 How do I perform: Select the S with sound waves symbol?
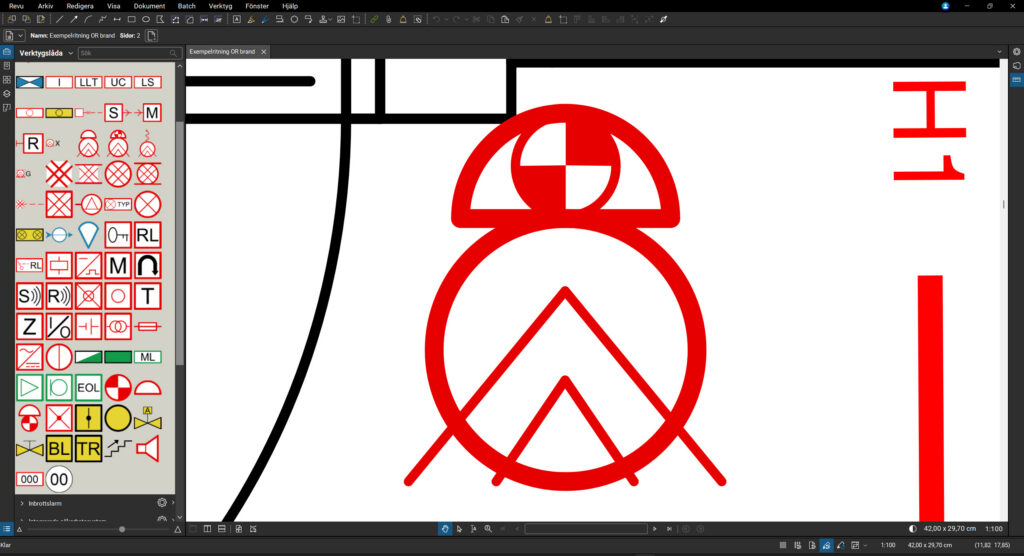[29, 296]
